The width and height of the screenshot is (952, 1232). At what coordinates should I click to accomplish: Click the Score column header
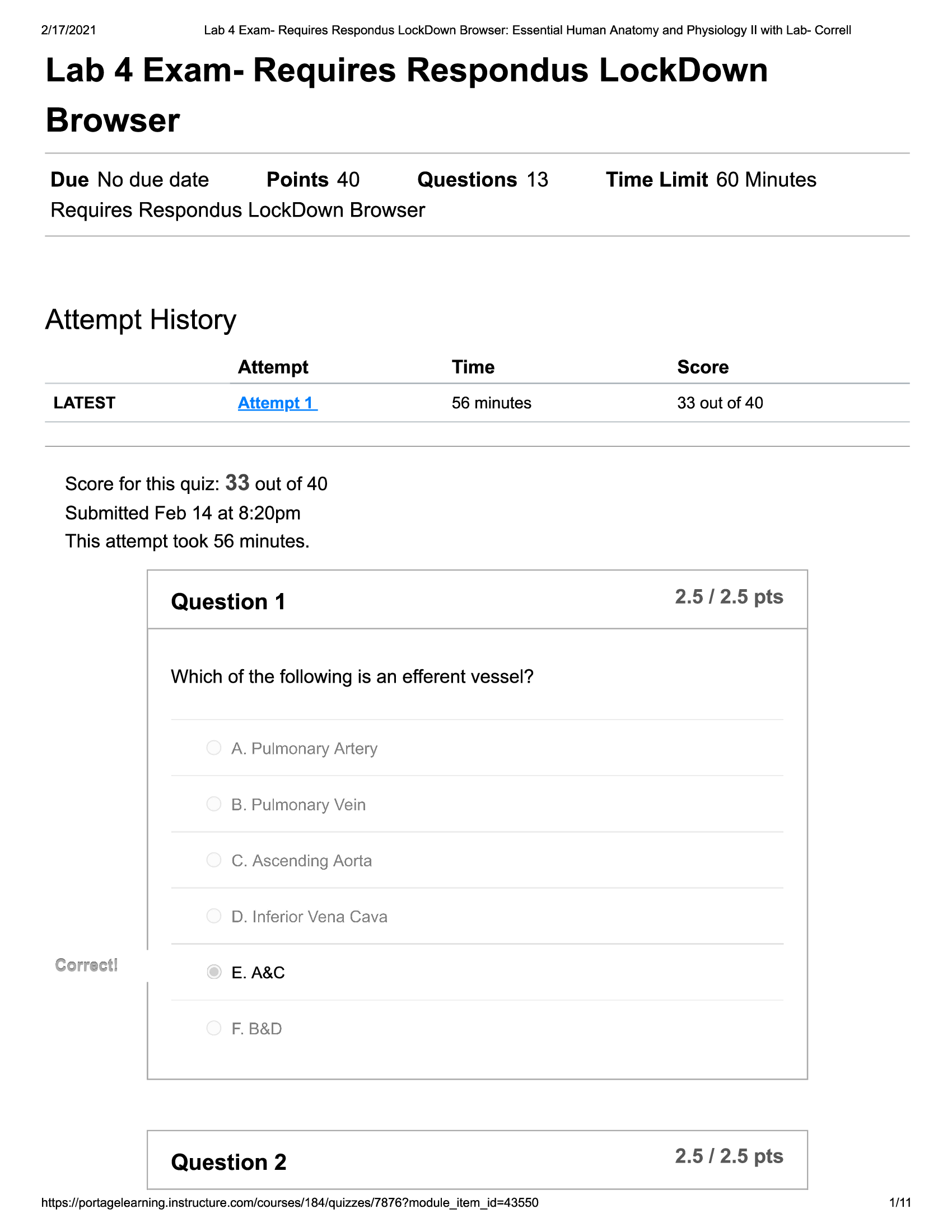[703, 367]
